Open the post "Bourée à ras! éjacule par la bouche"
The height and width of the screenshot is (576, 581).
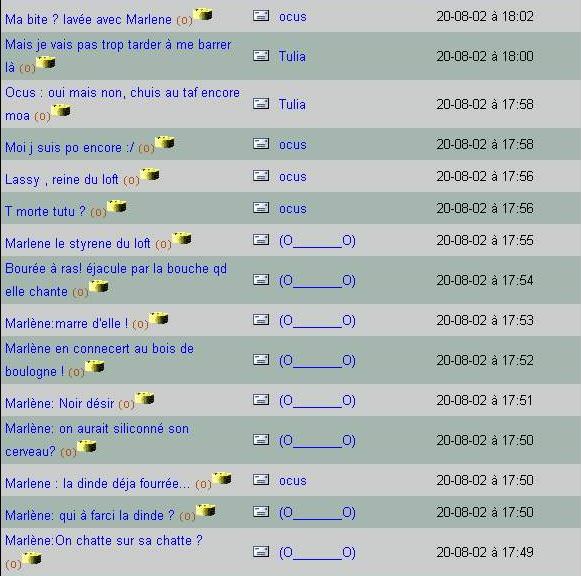tap(116, 280)
